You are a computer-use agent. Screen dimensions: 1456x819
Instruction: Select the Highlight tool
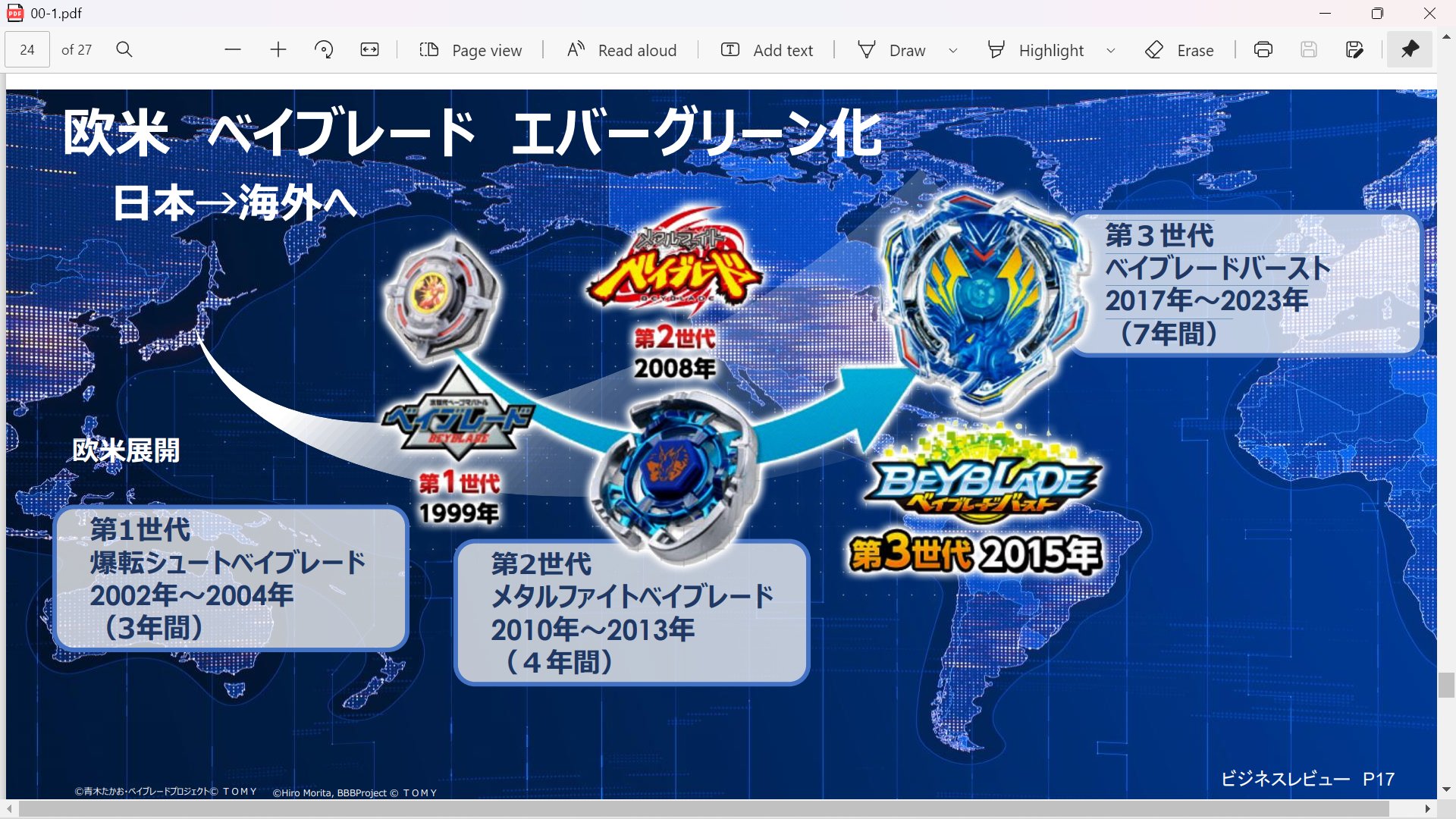click(x=1036, y=50)
